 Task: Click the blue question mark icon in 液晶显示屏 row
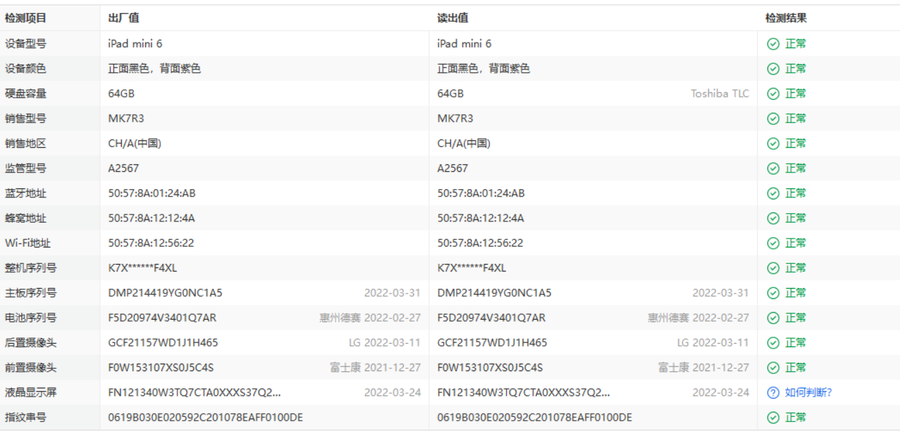[x=773, y=393]
